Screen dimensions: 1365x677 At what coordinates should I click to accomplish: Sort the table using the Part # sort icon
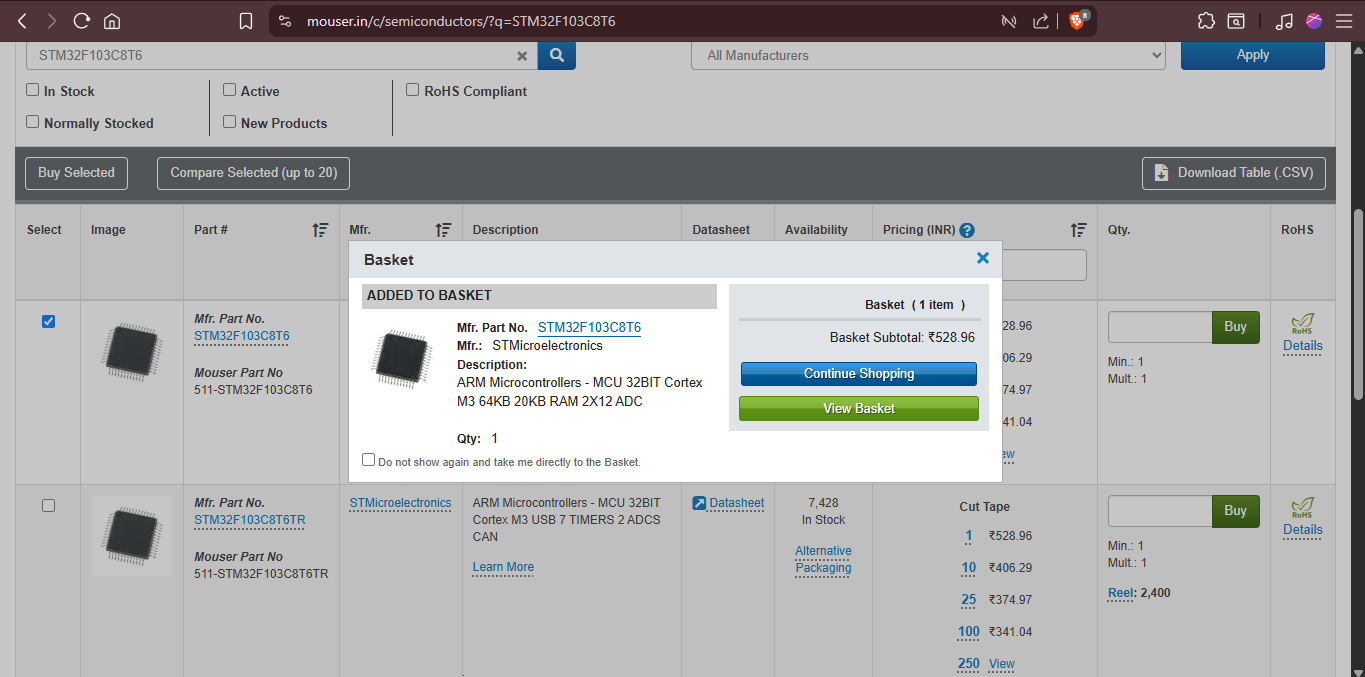tap(320, 230)
